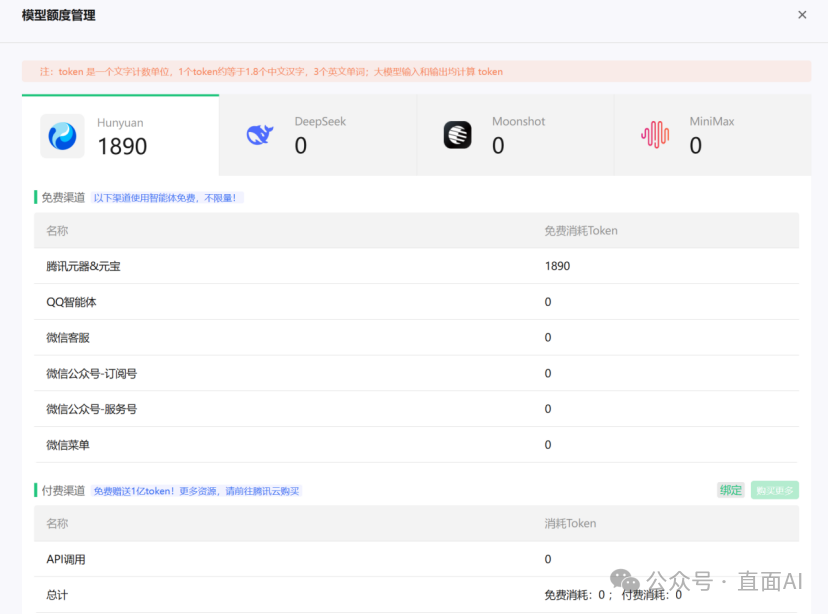Select the 微信菜单 row name
The height and width of the screenshot is (614, 828).
pyautogui.click(x=68, y=445)
